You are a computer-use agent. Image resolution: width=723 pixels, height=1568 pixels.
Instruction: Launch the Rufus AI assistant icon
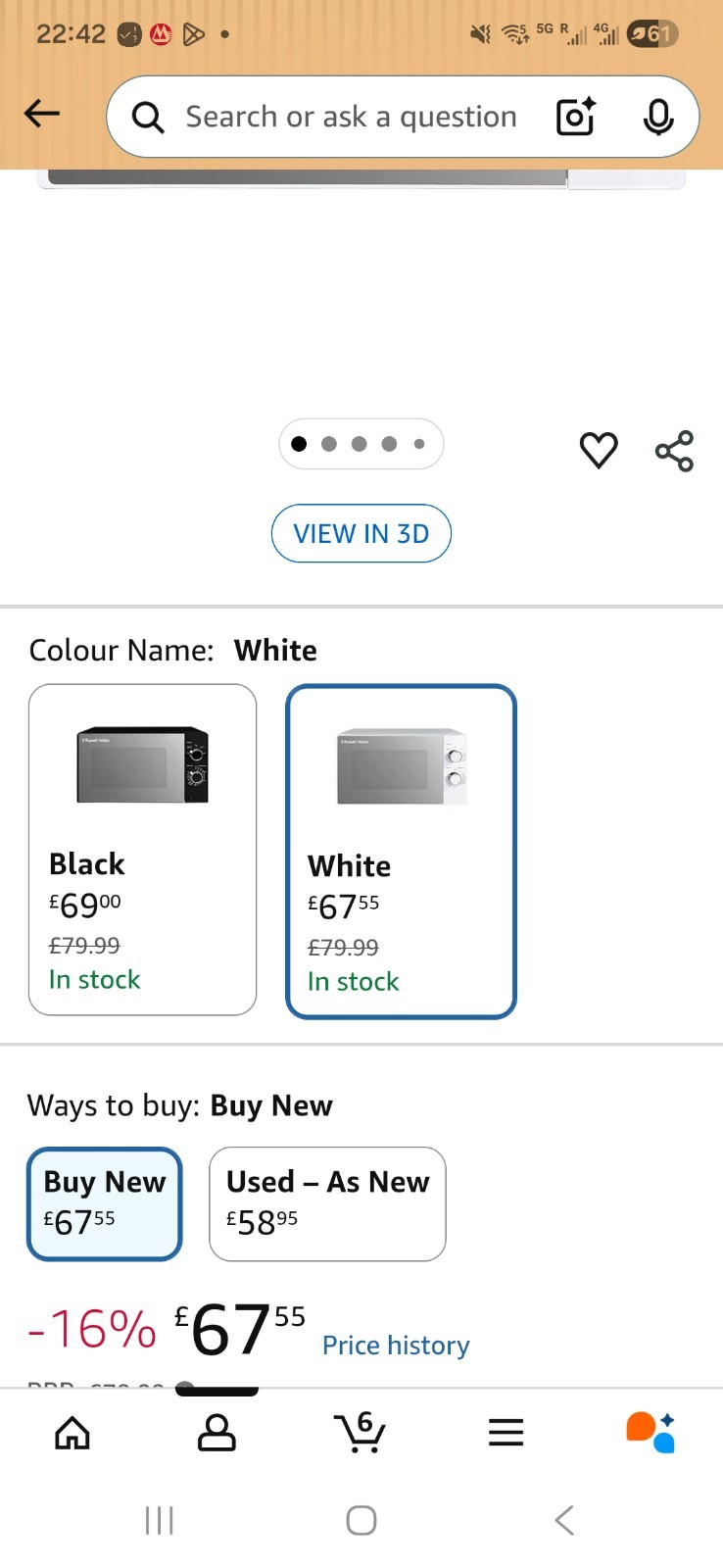coord(651,1432)
